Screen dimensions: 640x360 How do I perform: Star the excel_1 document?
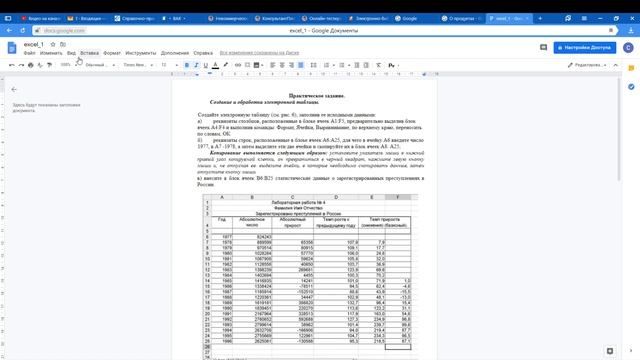(x=53, y=44)
